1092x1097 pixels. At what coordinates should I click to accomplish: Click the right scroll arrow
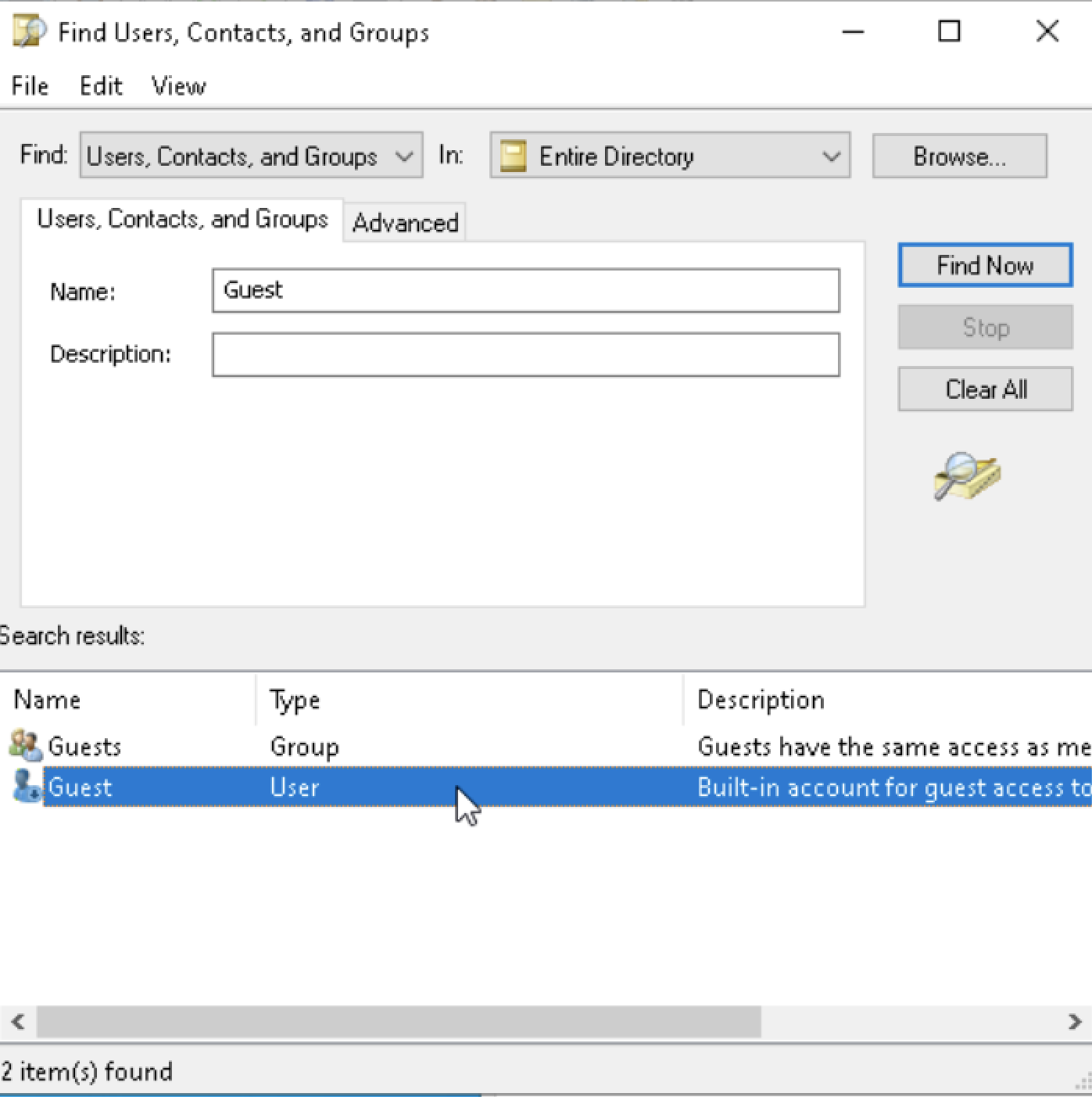(x=1075, y=1021)
